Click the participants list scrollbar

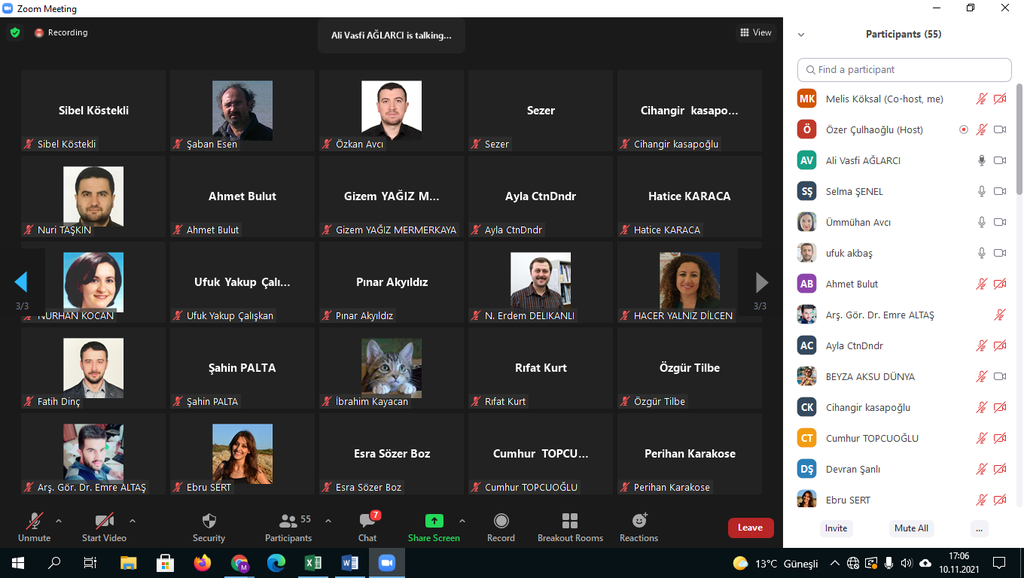(x=1018, y=138)
